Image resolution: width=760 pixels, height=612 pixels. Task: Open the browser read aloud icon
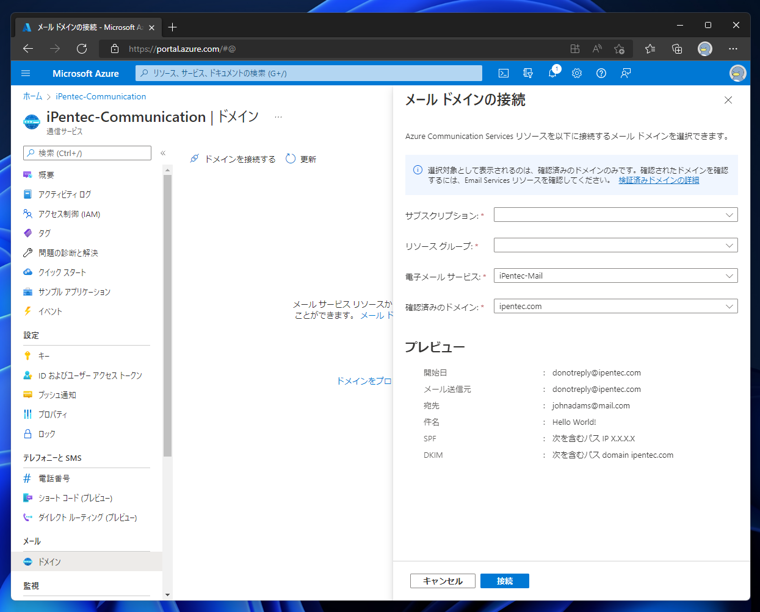pyautogui.click(x=597, y=49)
